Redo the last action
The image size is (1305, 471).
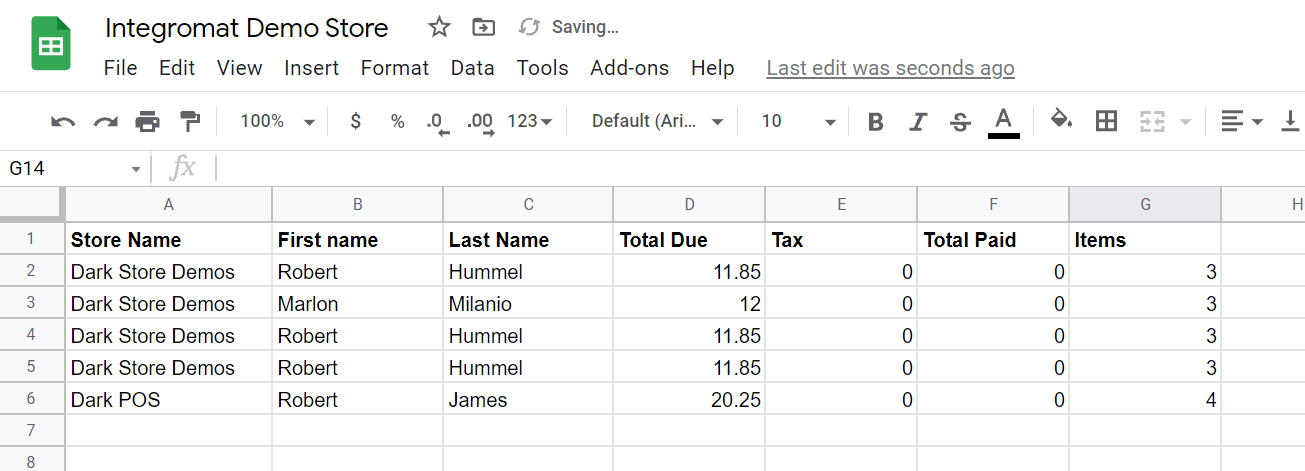(105, 122)
